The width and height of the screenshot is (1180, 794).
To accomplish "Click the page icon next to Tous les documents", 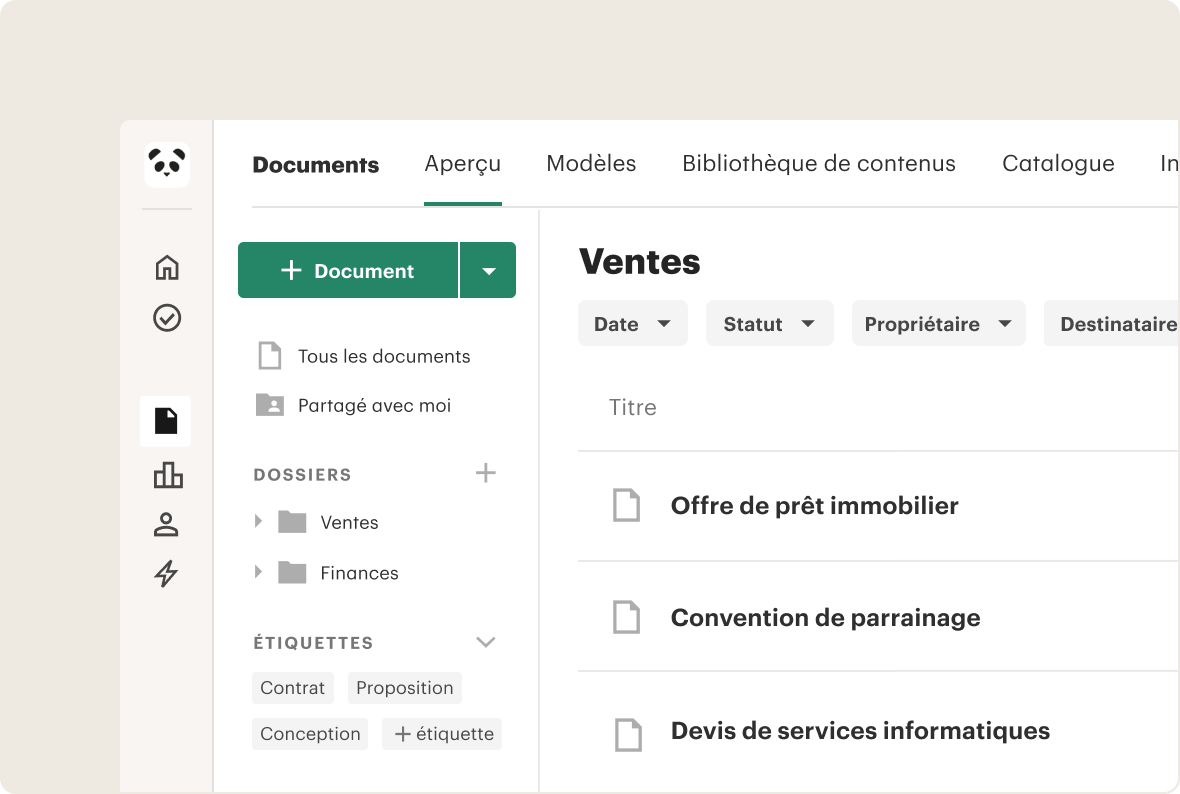I will (x=269, y=355).
